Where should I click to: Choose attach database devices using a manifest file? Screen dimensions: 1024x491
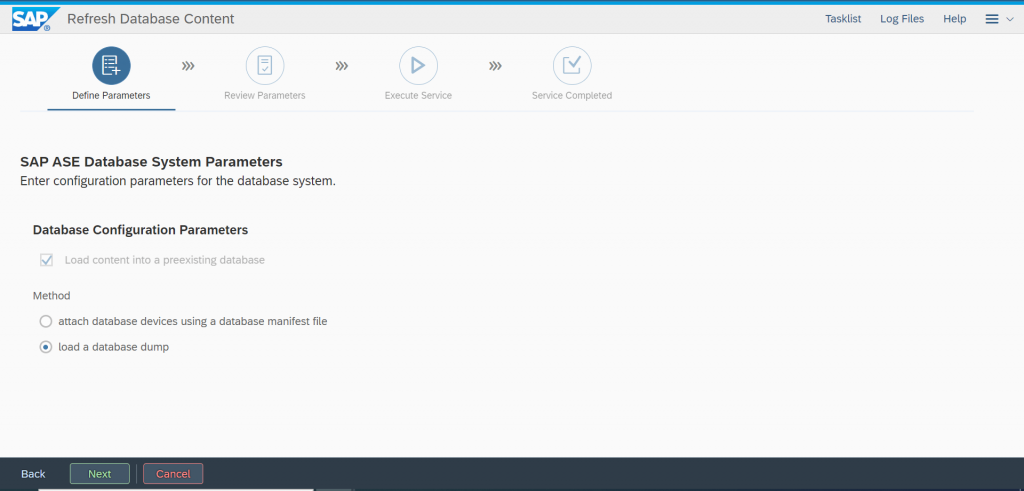pos(46,321)
